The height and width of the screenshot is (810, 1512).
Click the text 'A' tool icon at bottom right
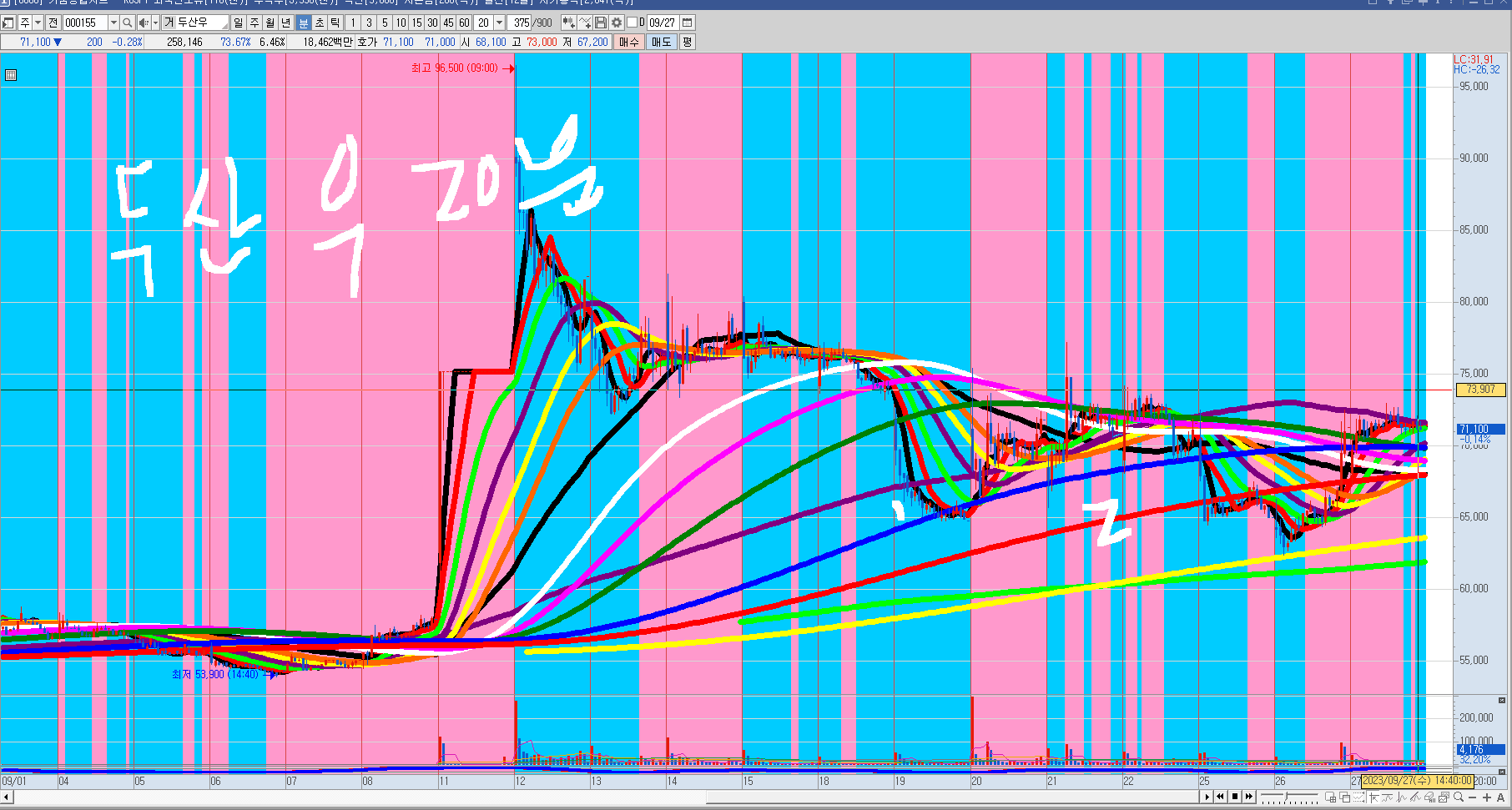coord(1500,797)
